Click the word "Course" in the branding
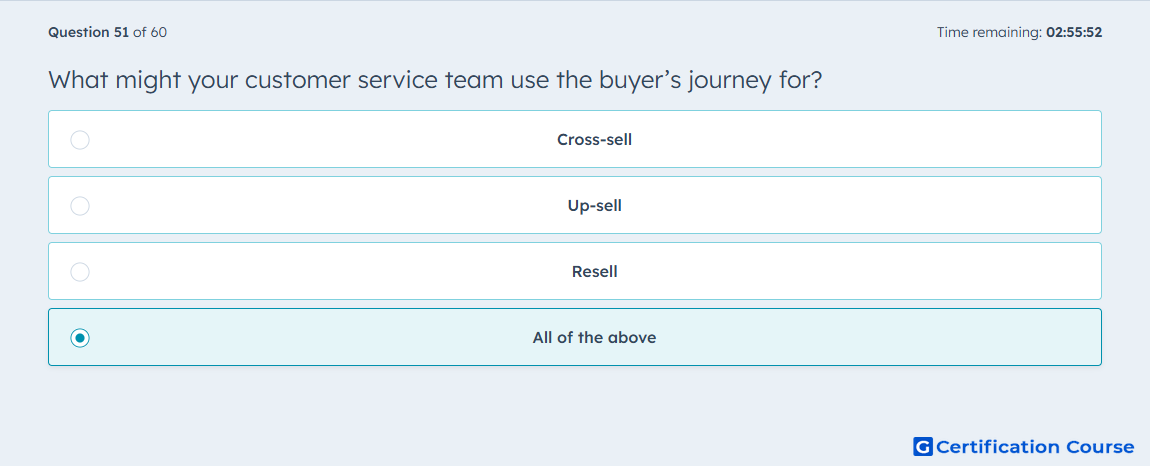The image size is (1150, 466). tap(1100, 447)
